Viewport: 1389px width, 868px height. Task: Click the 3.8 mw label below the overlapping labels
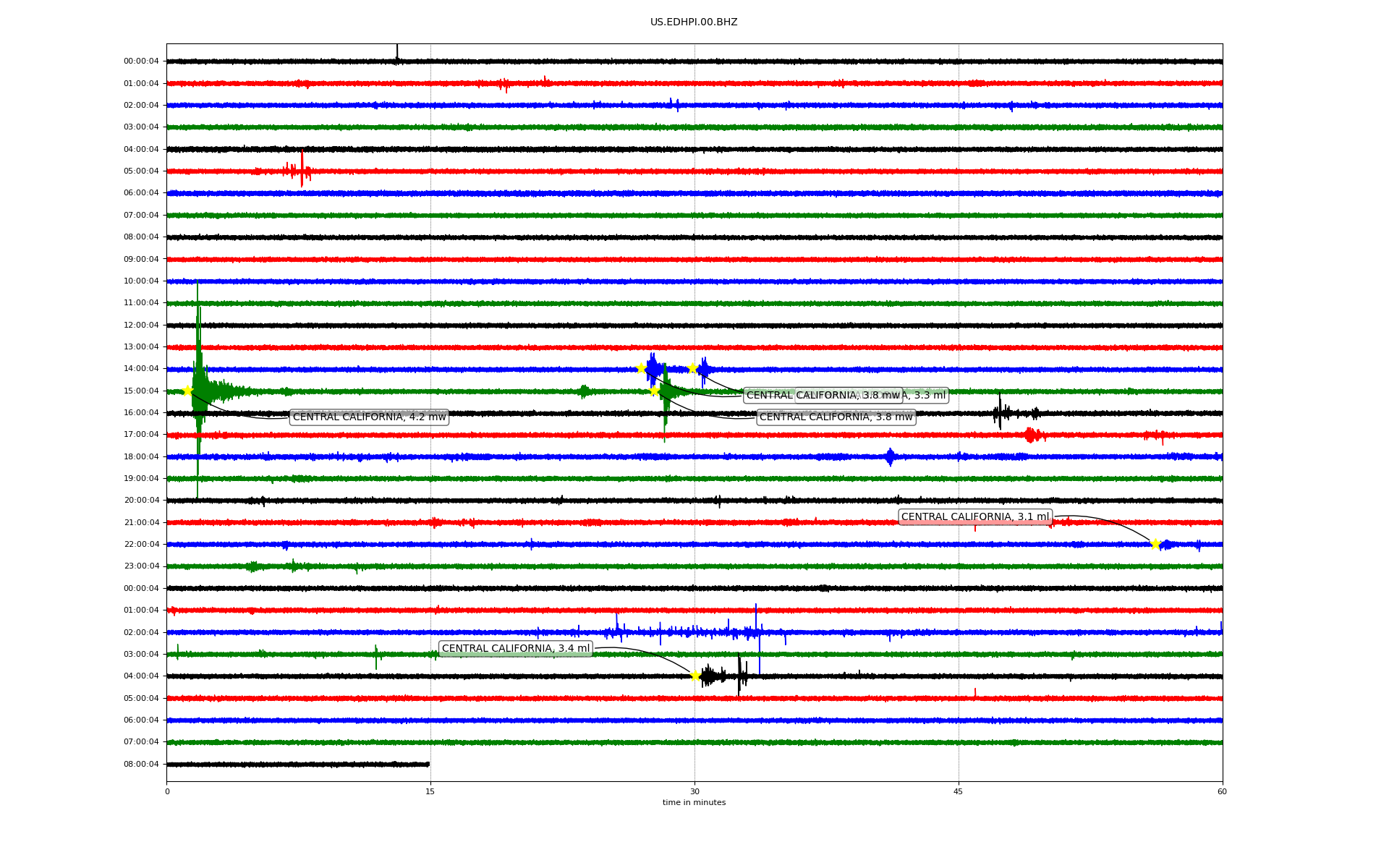(x=836, y=417)
